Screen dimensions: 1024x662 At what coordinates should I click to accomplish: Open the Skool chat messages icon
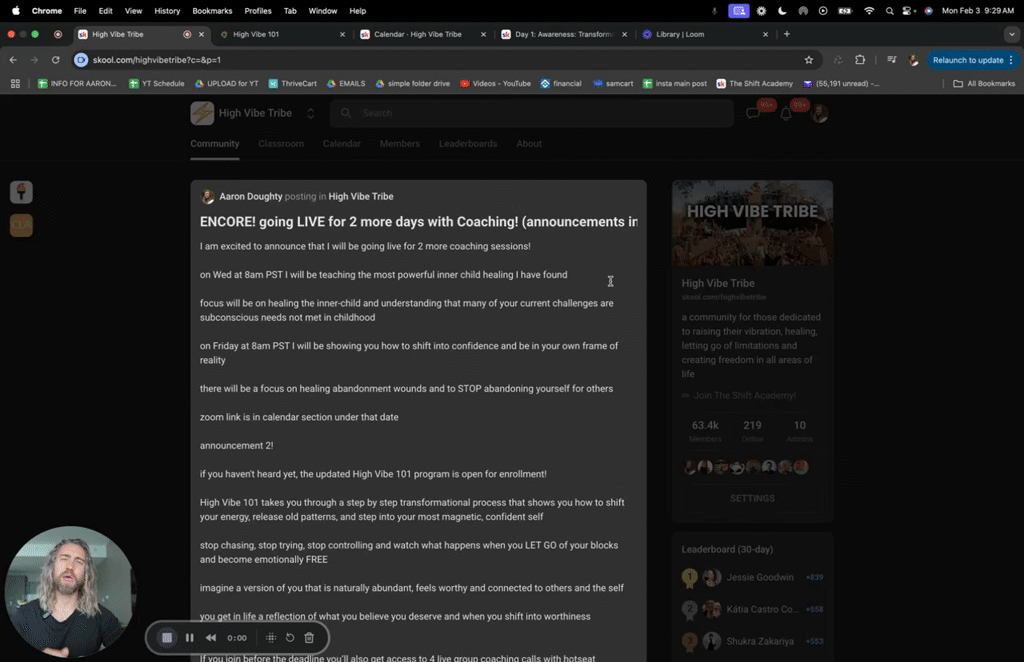tap(753, 114)
